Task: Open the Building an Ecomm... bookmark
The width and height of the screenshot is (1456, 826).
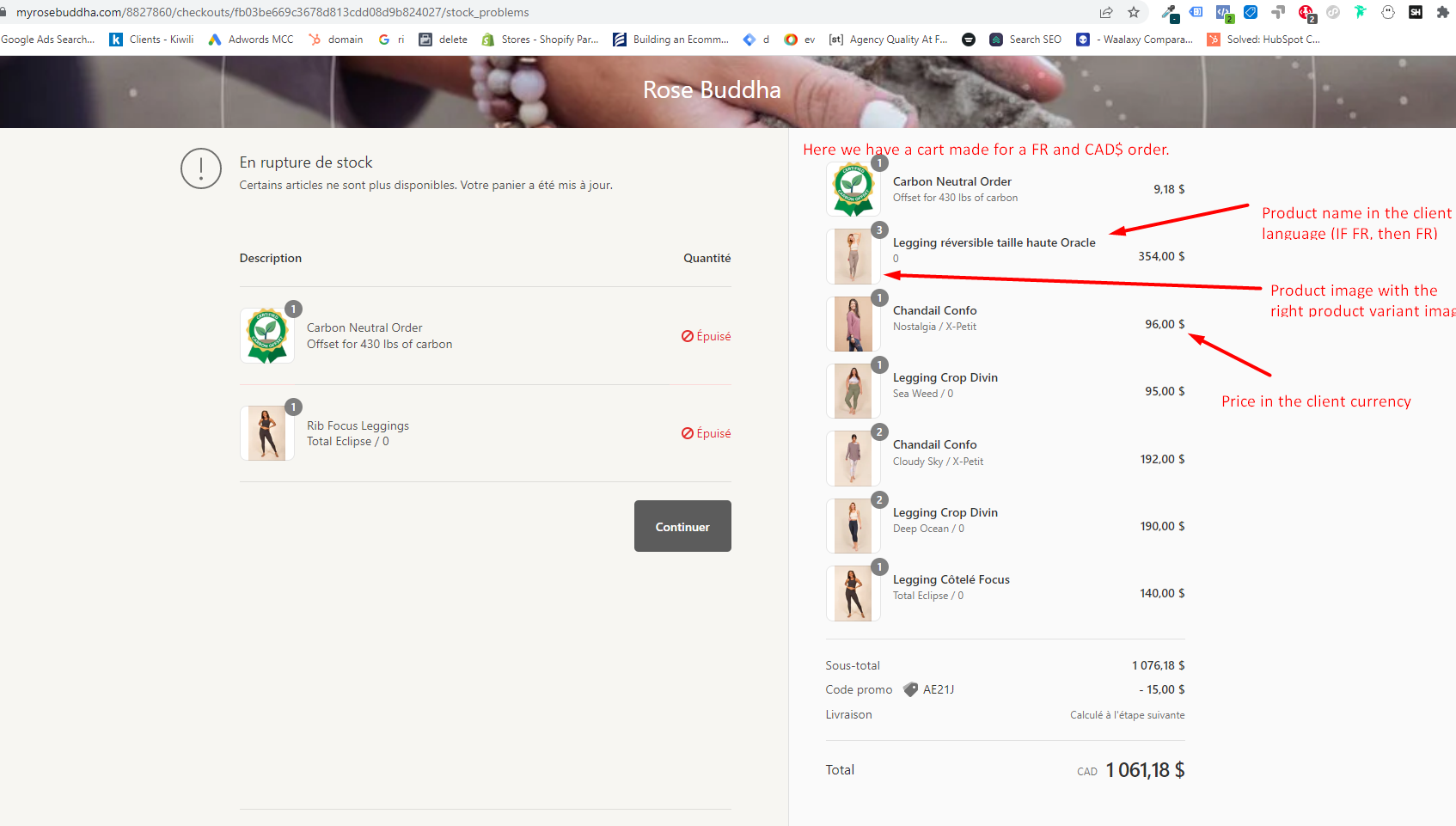Action: (x=671, y=40)
